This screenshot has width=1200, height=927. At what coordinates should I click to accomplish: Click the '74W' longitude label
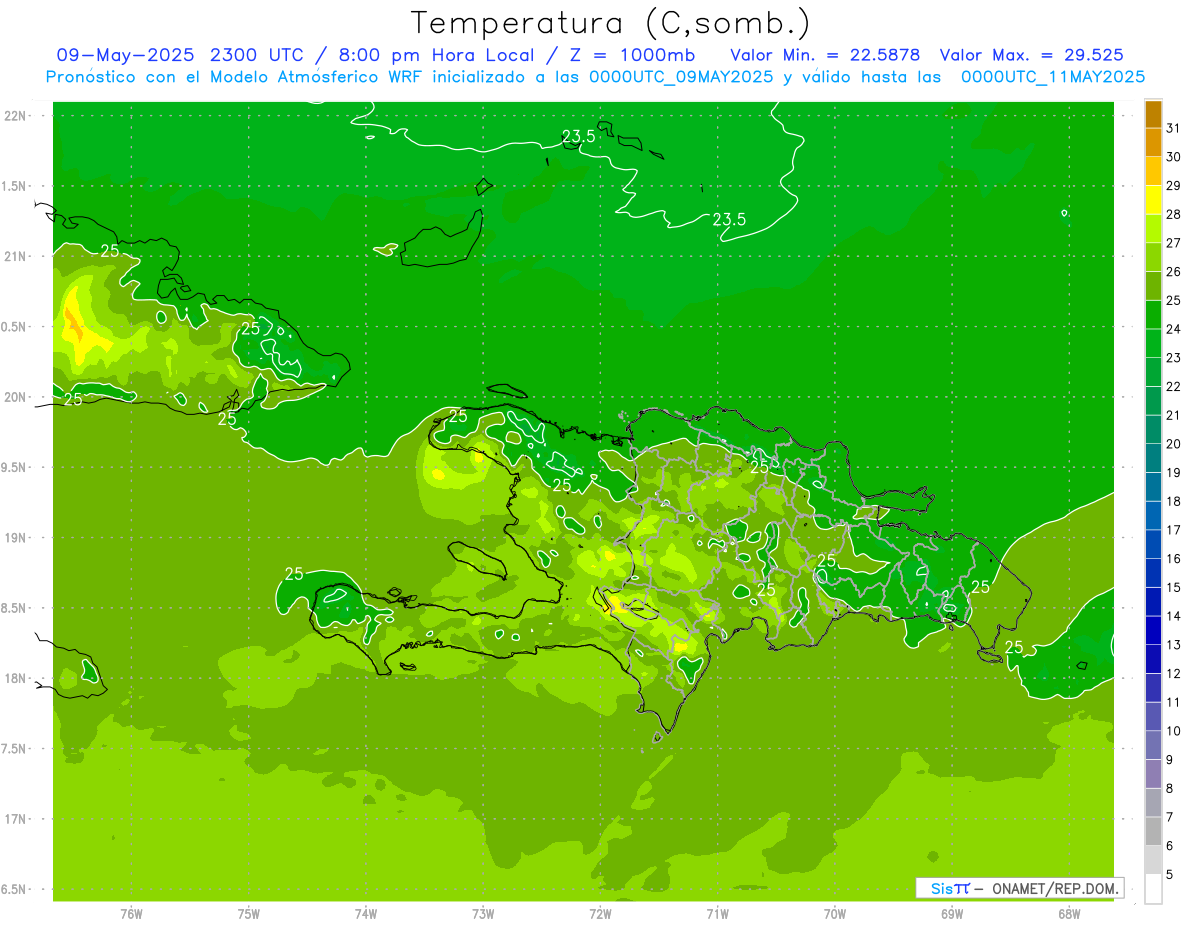tap(366, 914)
